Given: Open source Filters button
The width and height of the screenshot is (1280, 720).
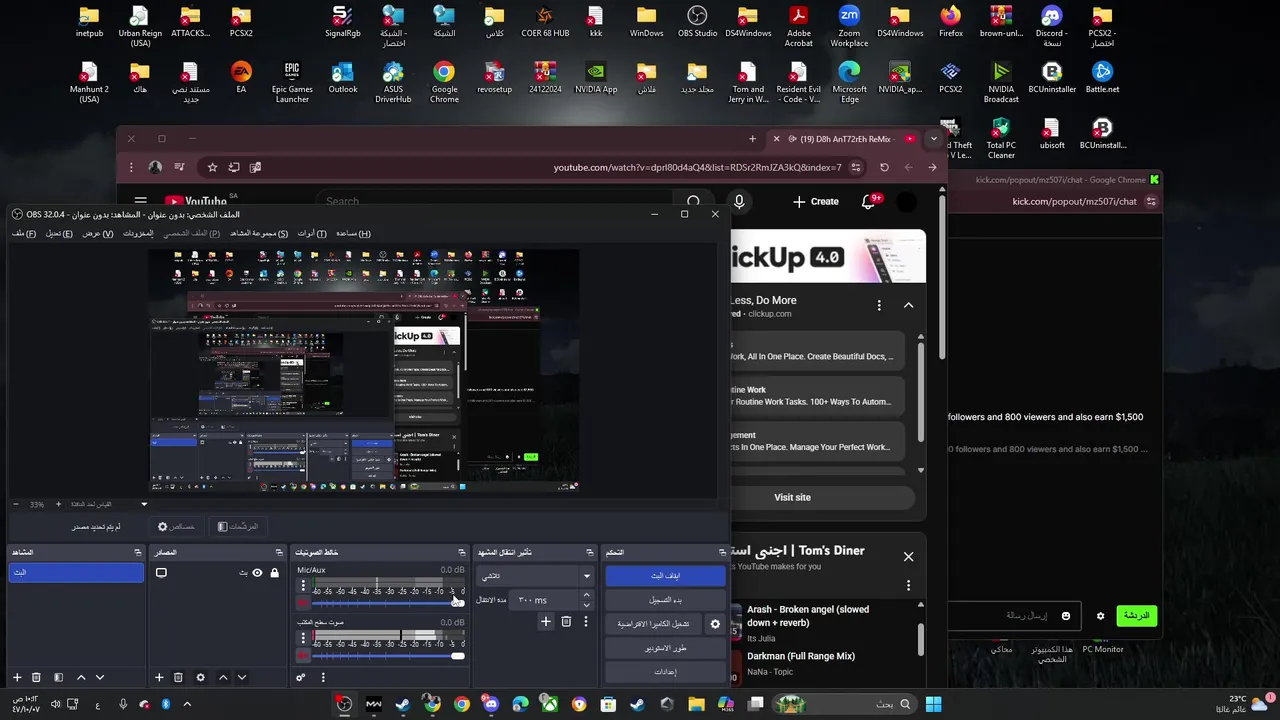Looking at the screenshot, I should [238, 526].
